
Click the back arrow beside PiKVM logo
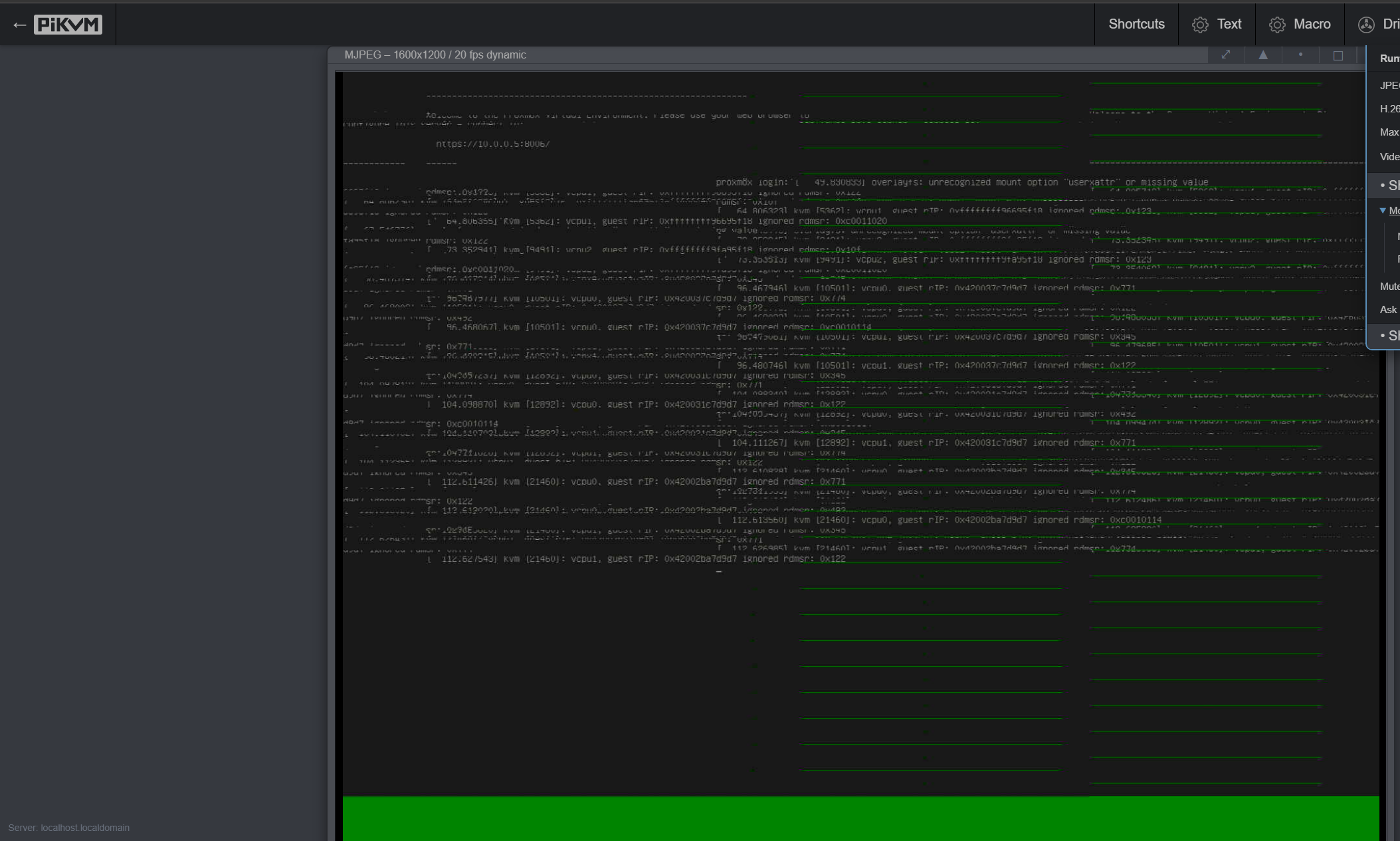[19, 25]
